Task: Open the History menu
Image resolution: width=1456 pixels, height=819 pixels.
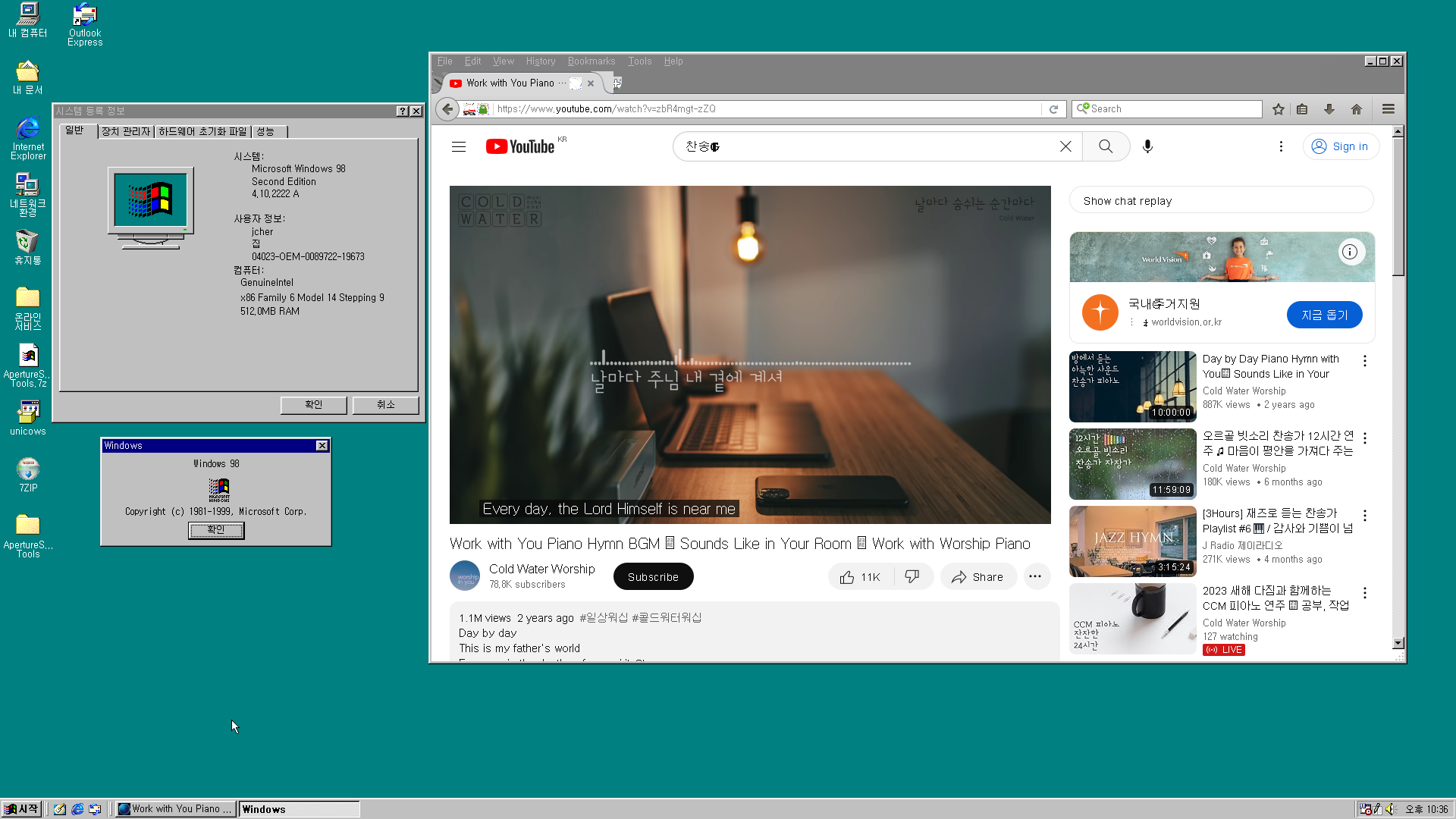Action: pos(541,61)
